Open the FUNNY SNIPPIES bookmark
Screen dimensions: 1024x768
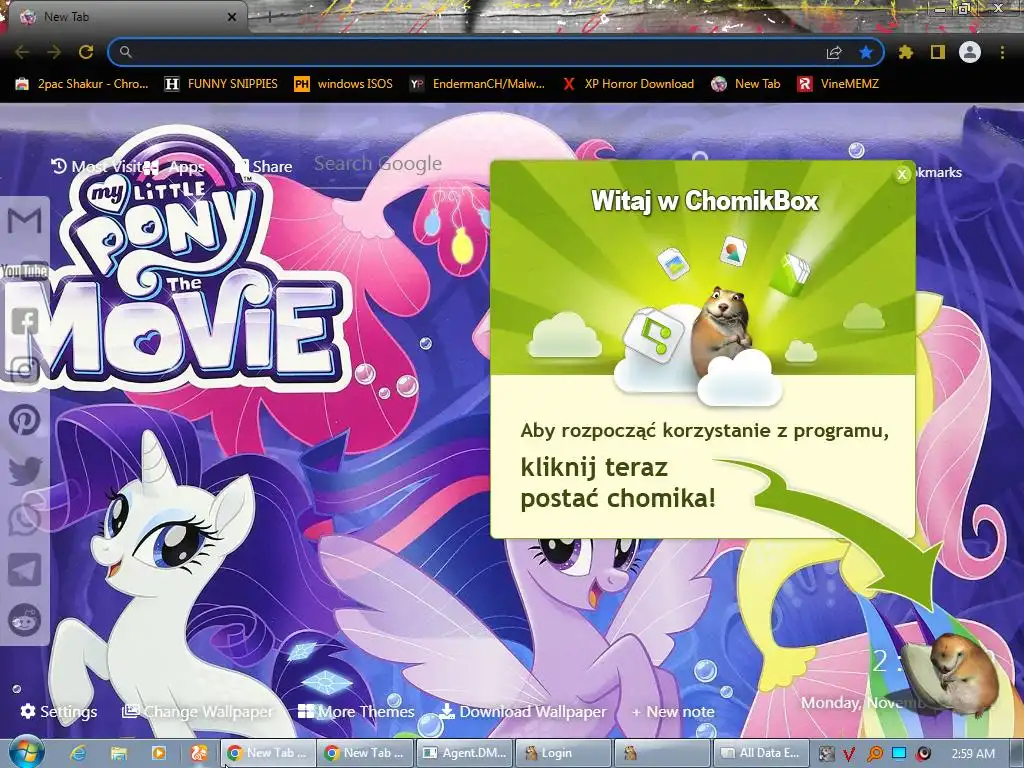tap(221, 84)
